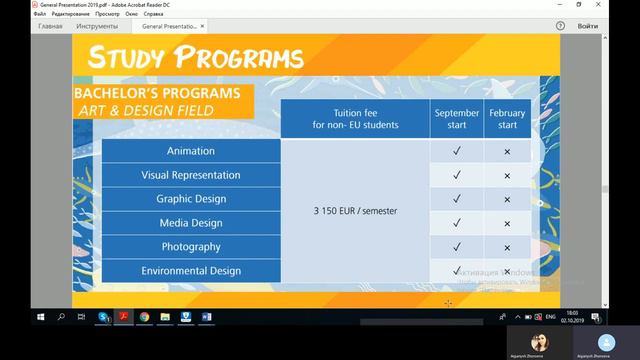Open Adobe Acrobat Reader from the taskbar

(124, 317)
